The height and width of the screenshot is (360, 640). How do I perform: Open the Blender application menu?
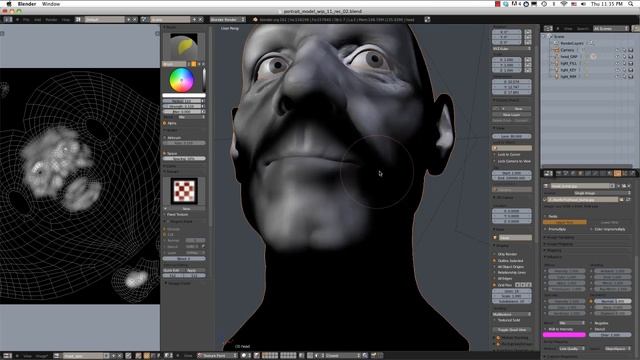27,4
